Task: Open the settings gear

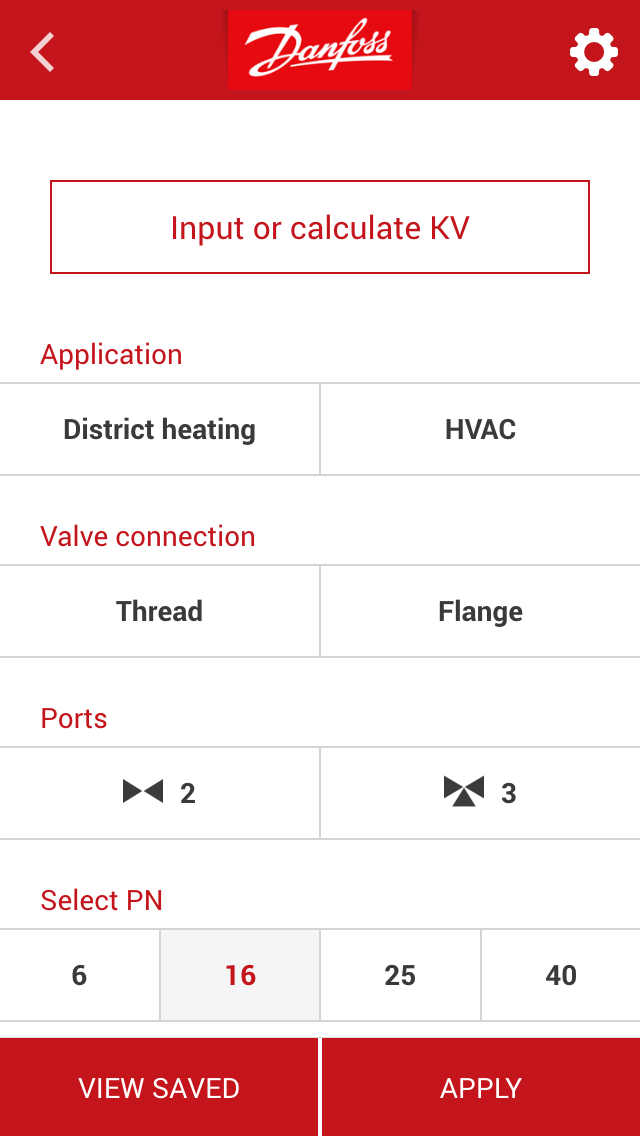Action: click(594, 50)
